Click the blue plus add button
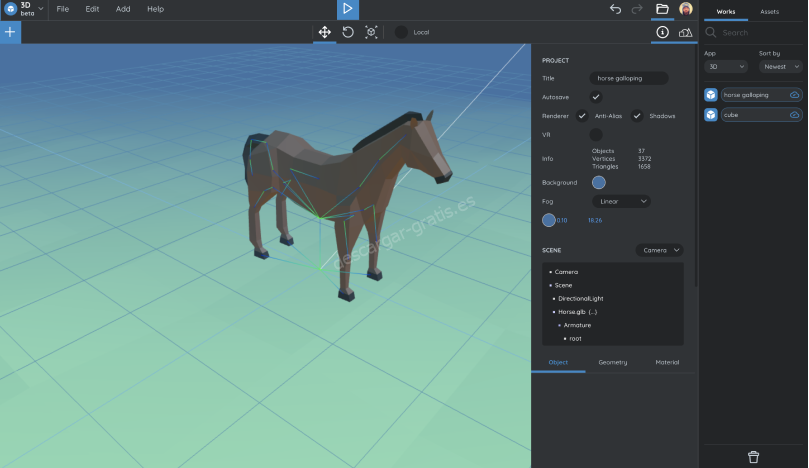Viewport: 809px width, 468px height. [10, 32]
